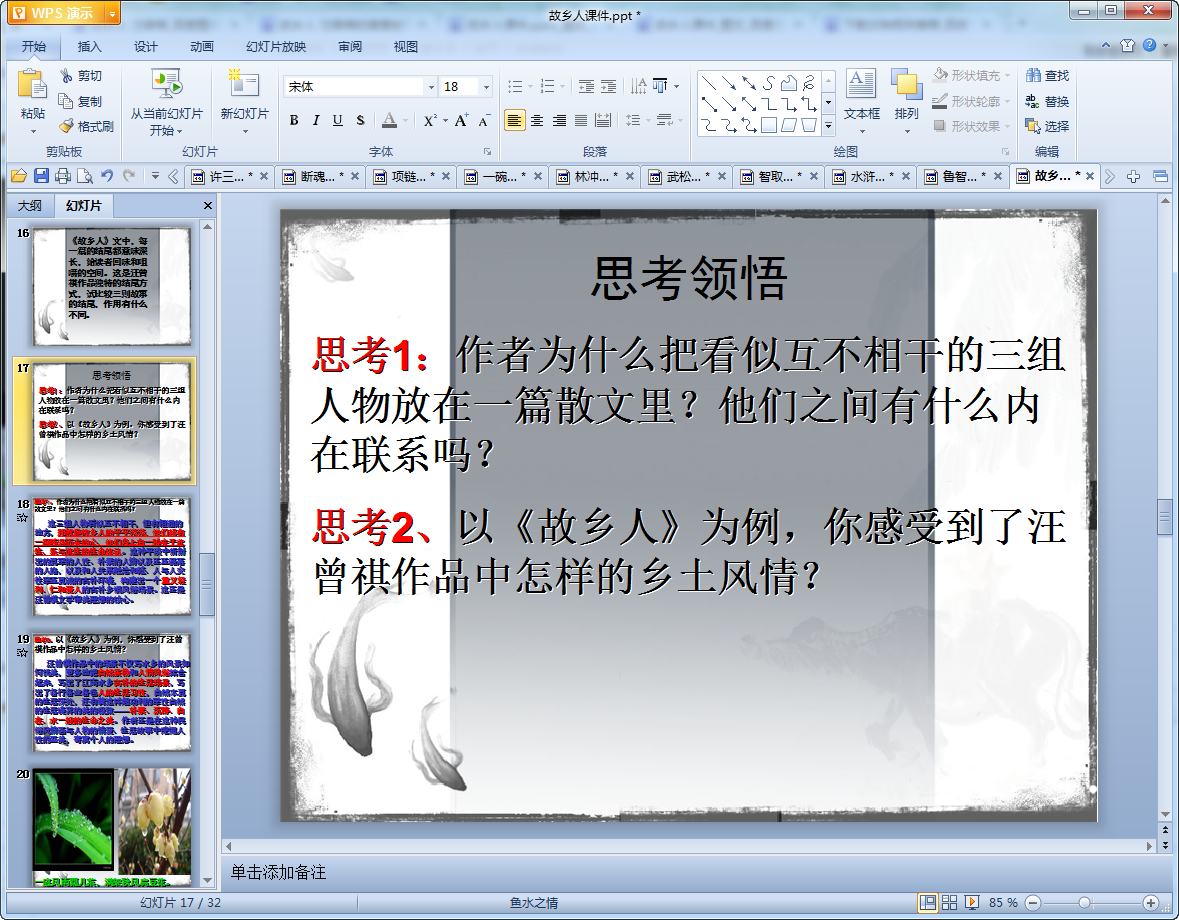Open WPS application menu arrow
1179x920 pixels.
[x=112, y=14]
